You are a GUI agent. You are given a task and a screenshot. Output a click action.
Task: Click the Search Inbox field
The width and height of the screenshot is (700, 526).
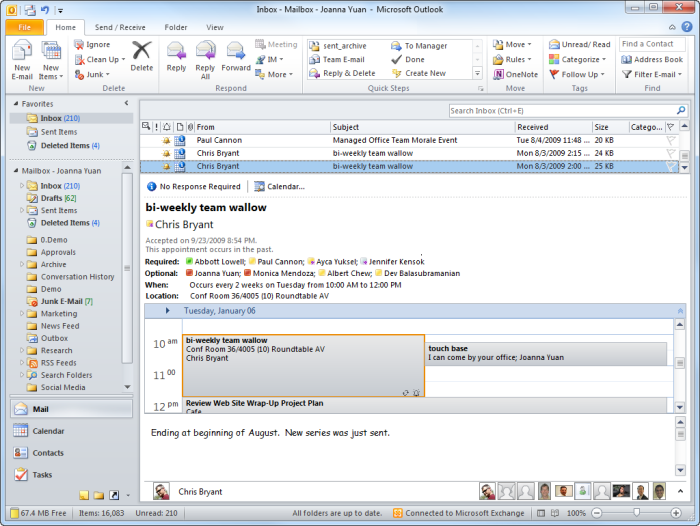tap(562, 111)
